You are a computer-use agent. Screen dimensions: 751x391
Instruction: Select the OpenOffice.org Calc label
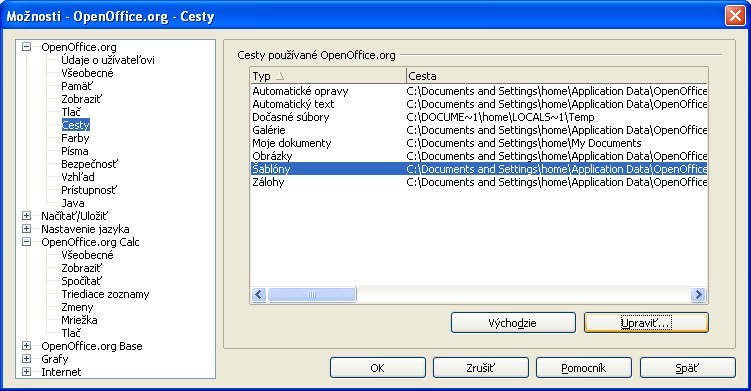(90, 242)
